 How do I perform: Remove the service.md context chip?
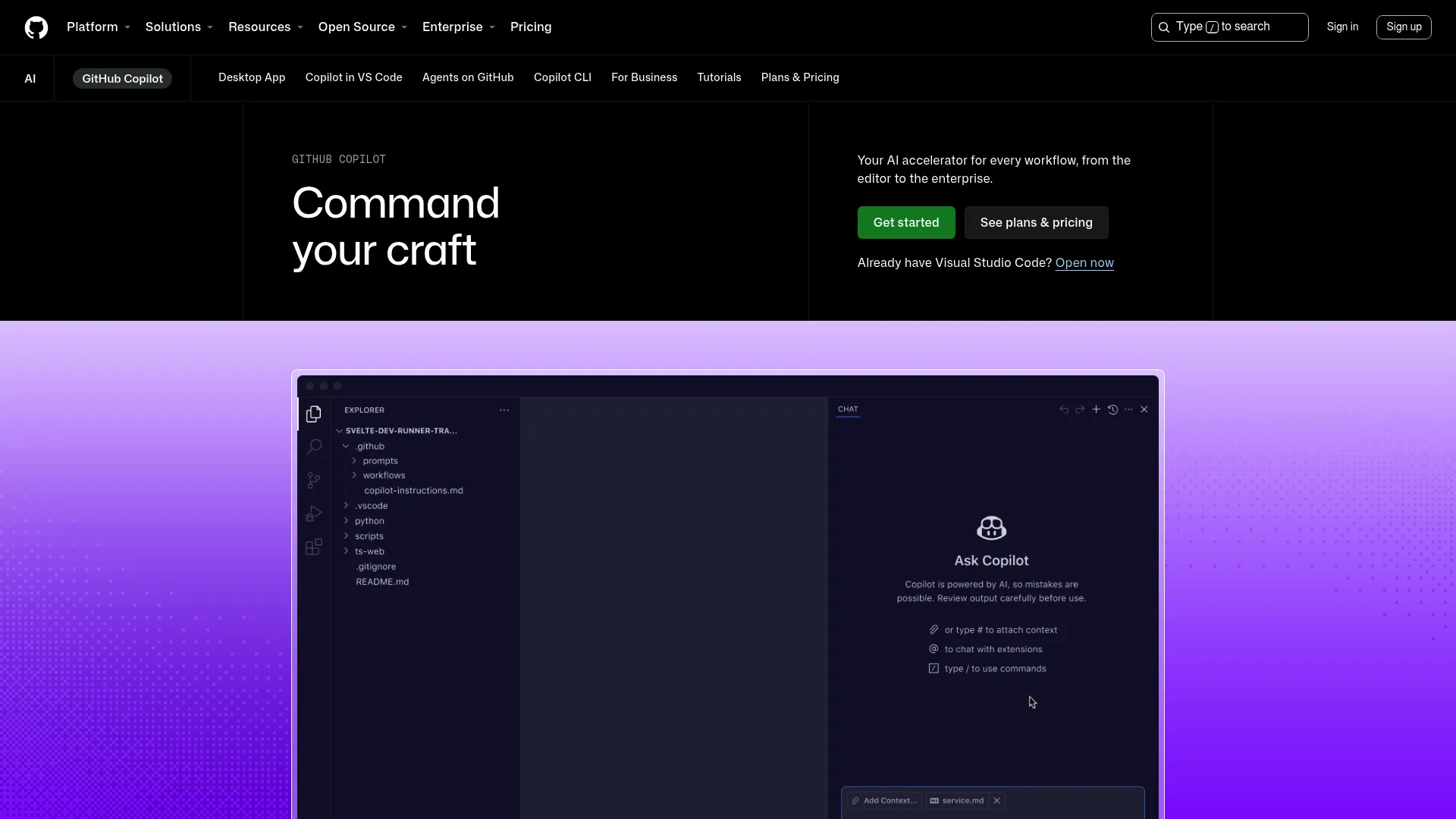point(996,801)
